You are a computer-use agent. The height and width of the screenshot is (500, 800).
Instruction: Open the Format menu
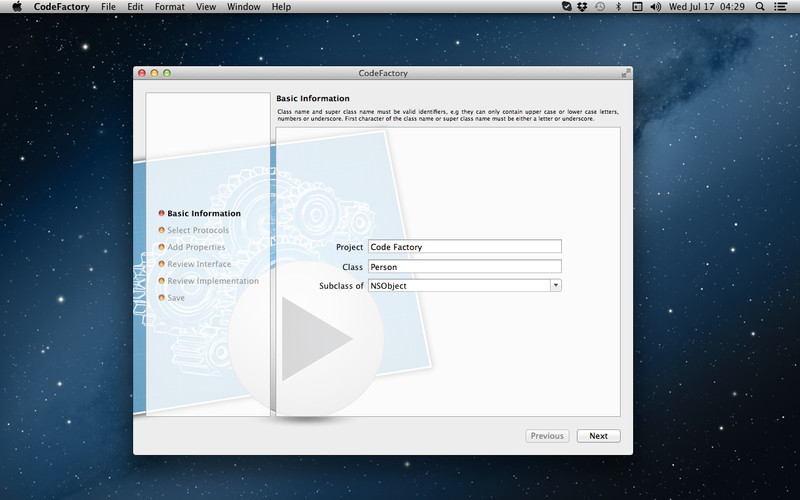(x=170, y=7)
